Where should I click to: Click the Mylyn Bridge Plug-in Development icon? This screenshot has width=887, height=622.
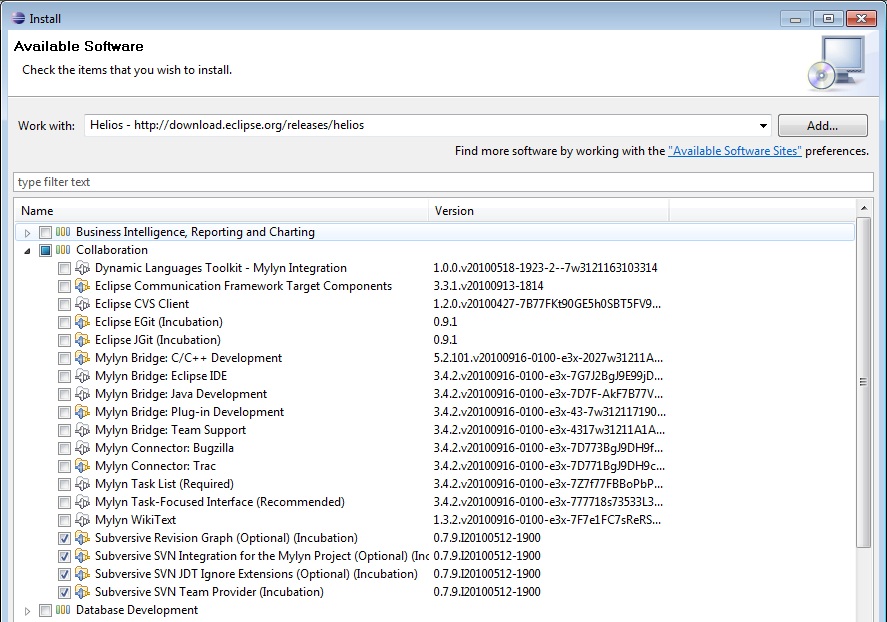coord(82,412)
